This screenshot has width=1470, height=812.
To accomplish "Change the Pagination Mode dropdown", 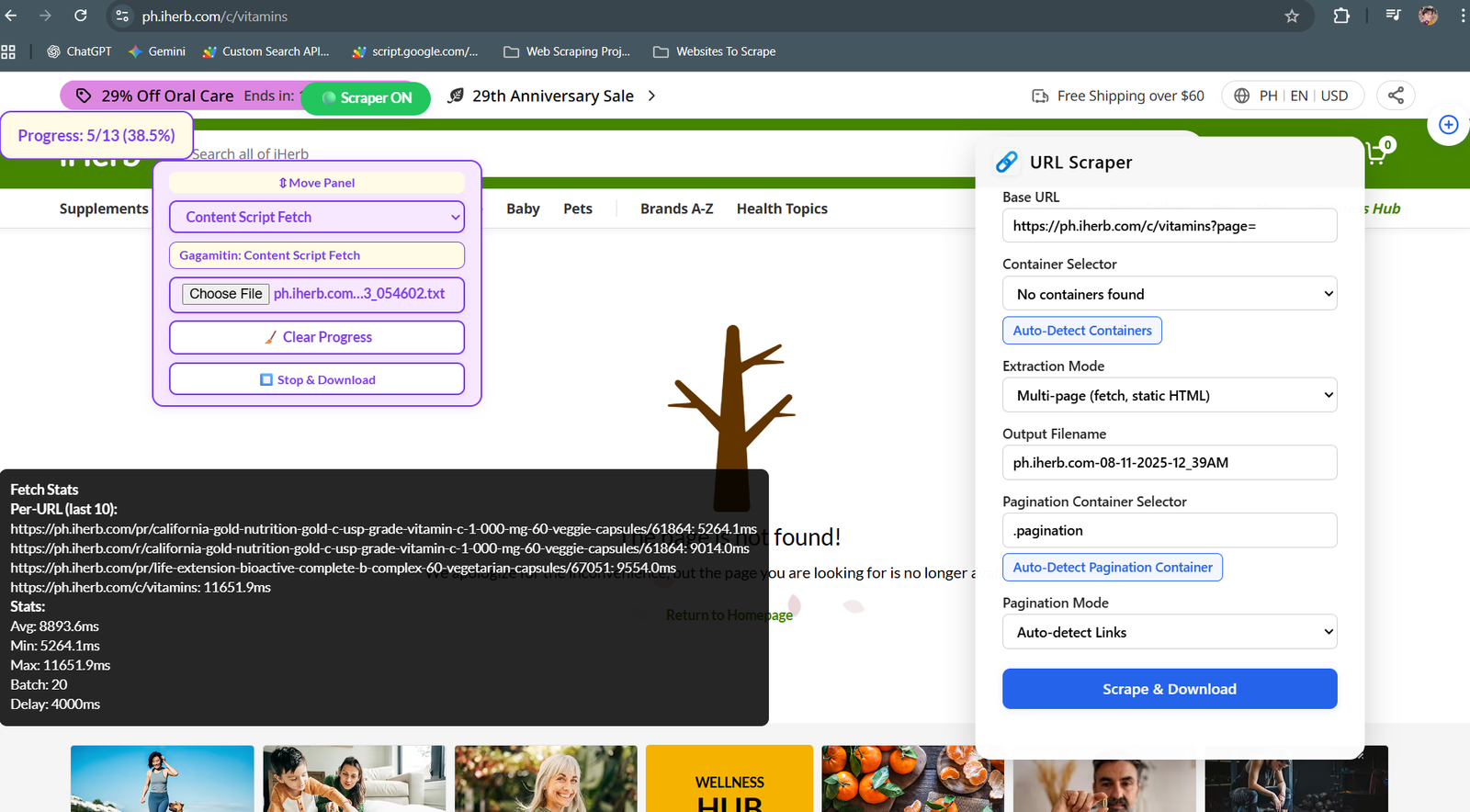I will point(1169,632).
